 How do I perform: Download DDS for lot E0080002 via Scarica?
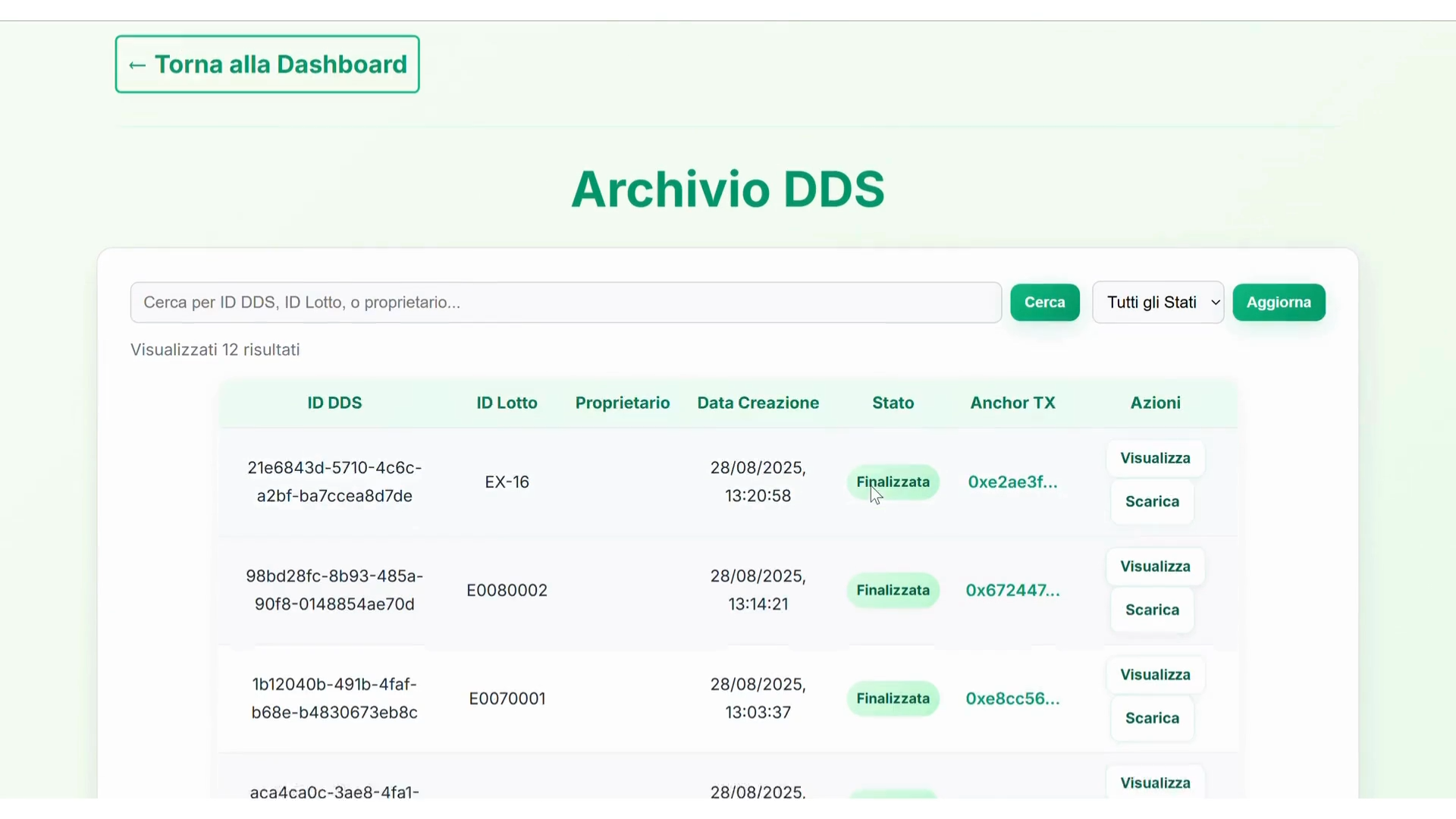pyautogui.click(x=1152, y=610)
